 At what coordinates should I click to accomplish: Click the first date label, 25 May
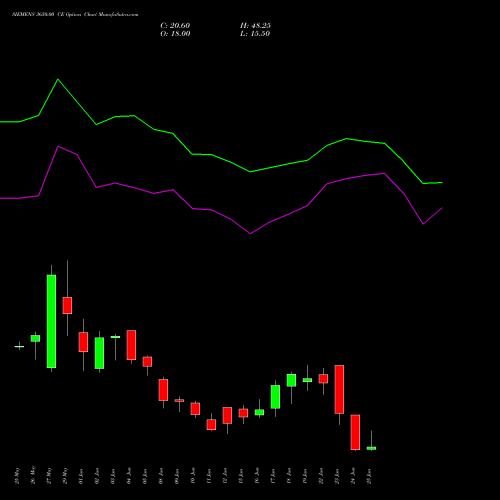(17, 476)
